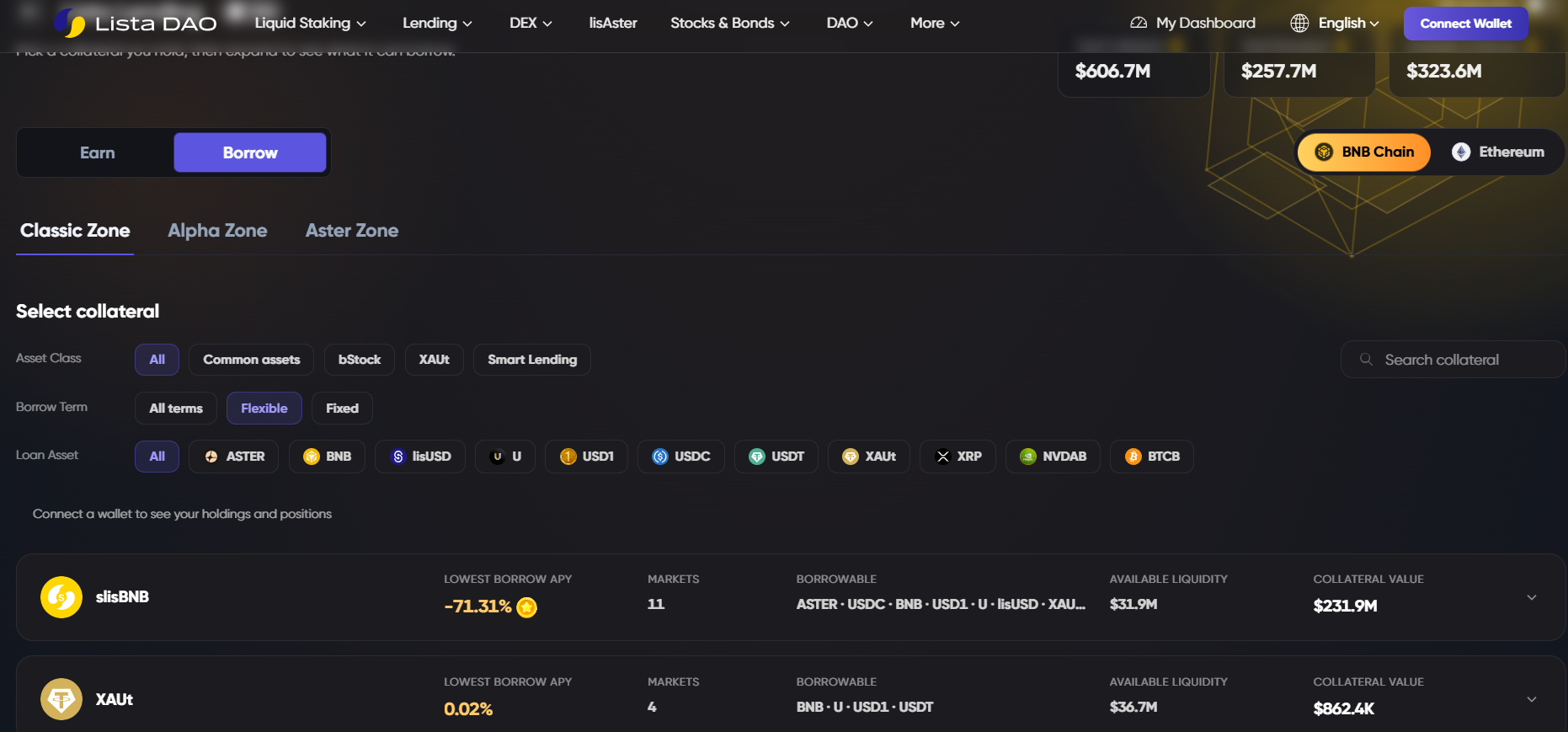The image size is (1568, 732).
Task: Click the Ethereum diamond icon
Action: (x=1461, y=152)
